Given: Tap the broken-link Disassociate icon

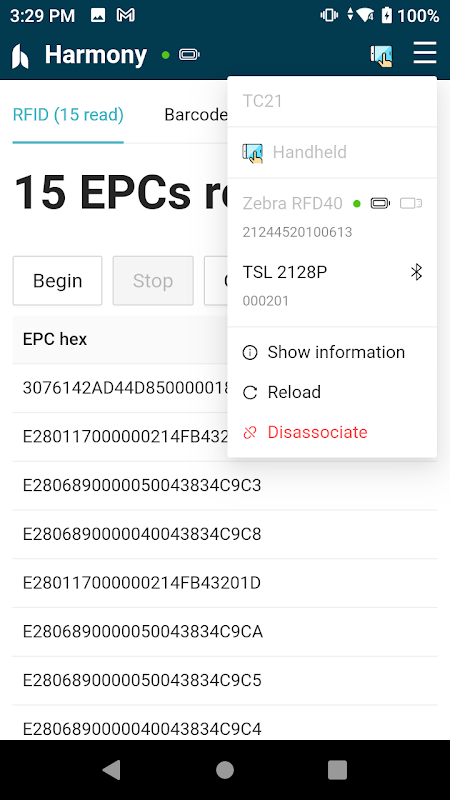Looking at the screenshot, I should [x=250, y=433].
